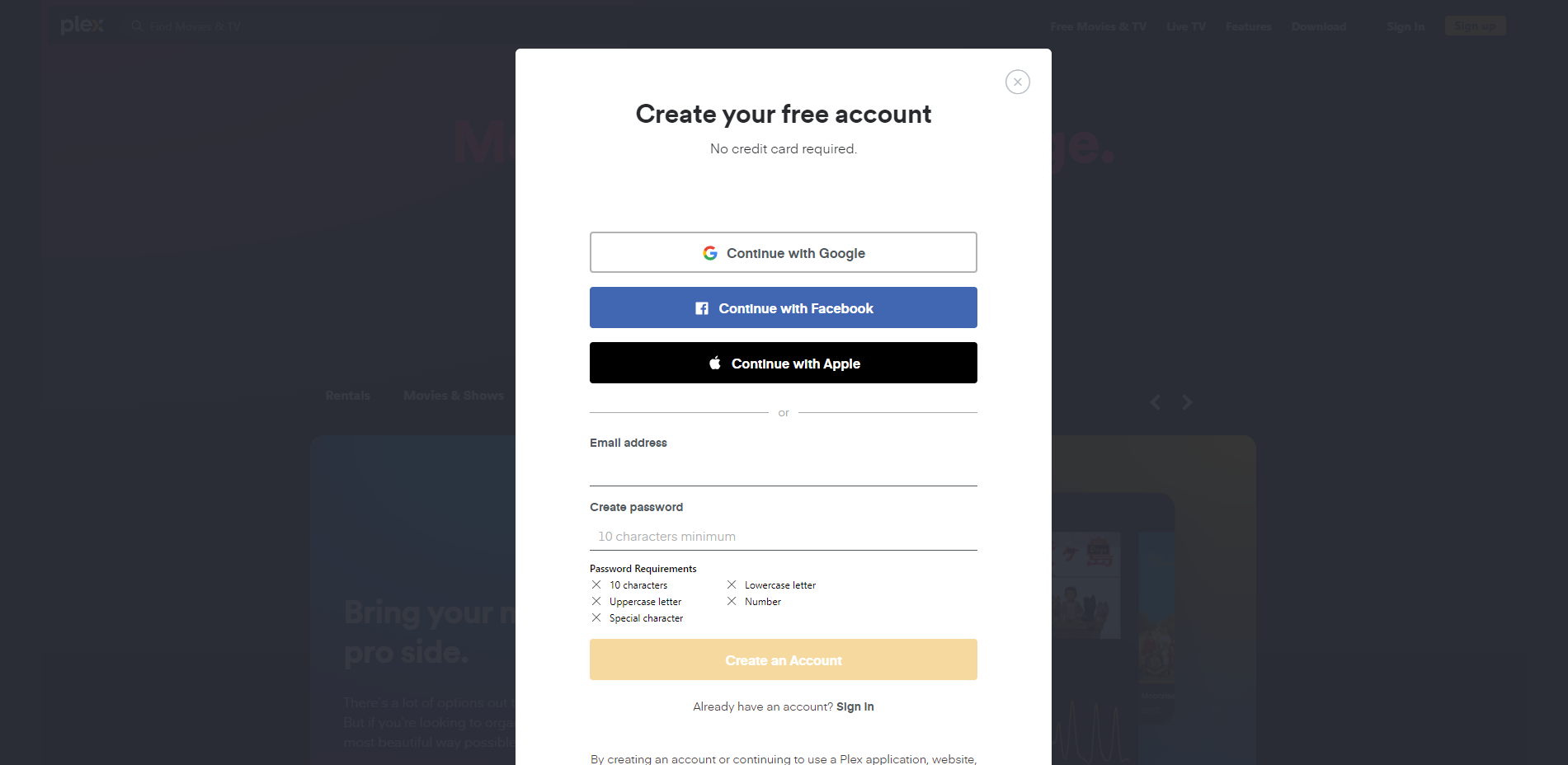Switch to the Rentals tab

pyautogui.click(x=347, y=395)
